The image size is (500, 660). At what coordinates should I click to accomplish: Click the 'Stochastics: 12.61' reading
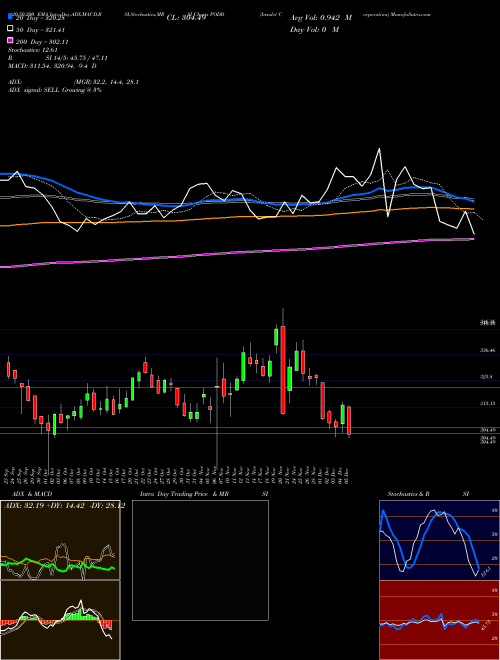32,50
